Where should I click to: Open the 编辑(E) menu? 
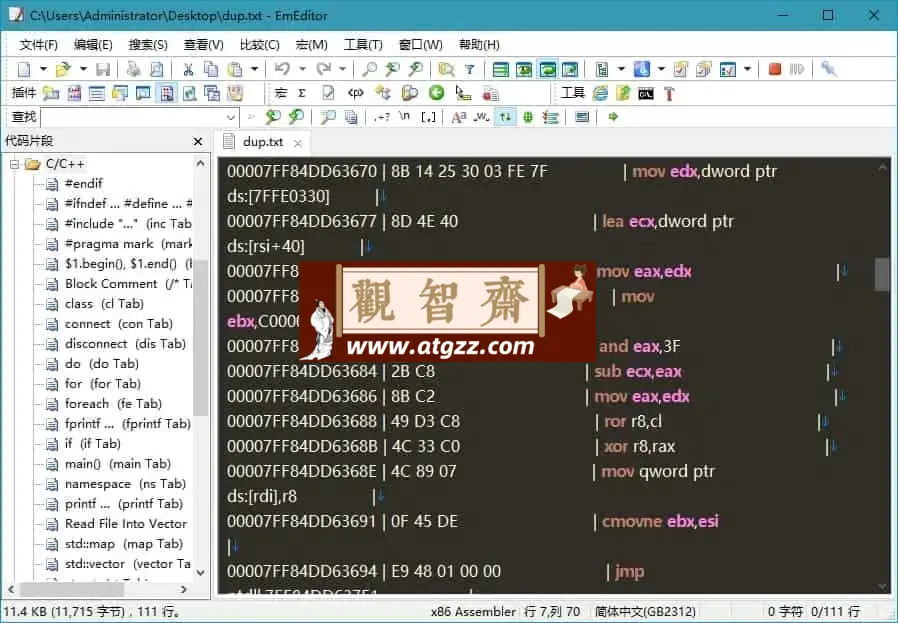coord(93,45)
